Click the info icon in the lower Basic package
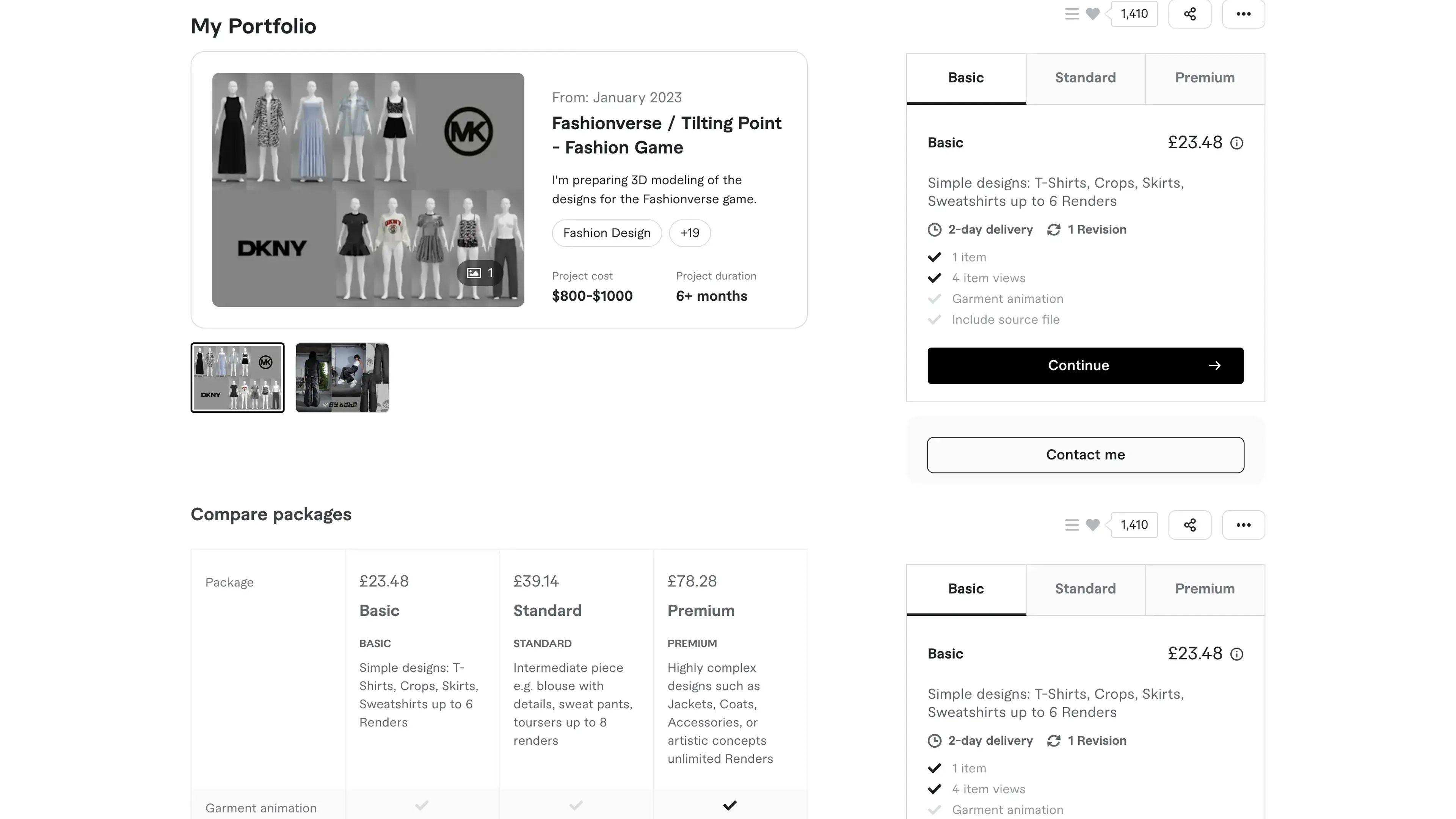The height and width of the screenshot is (819, 1456). pyautogui.click(x=1237, y=654)
